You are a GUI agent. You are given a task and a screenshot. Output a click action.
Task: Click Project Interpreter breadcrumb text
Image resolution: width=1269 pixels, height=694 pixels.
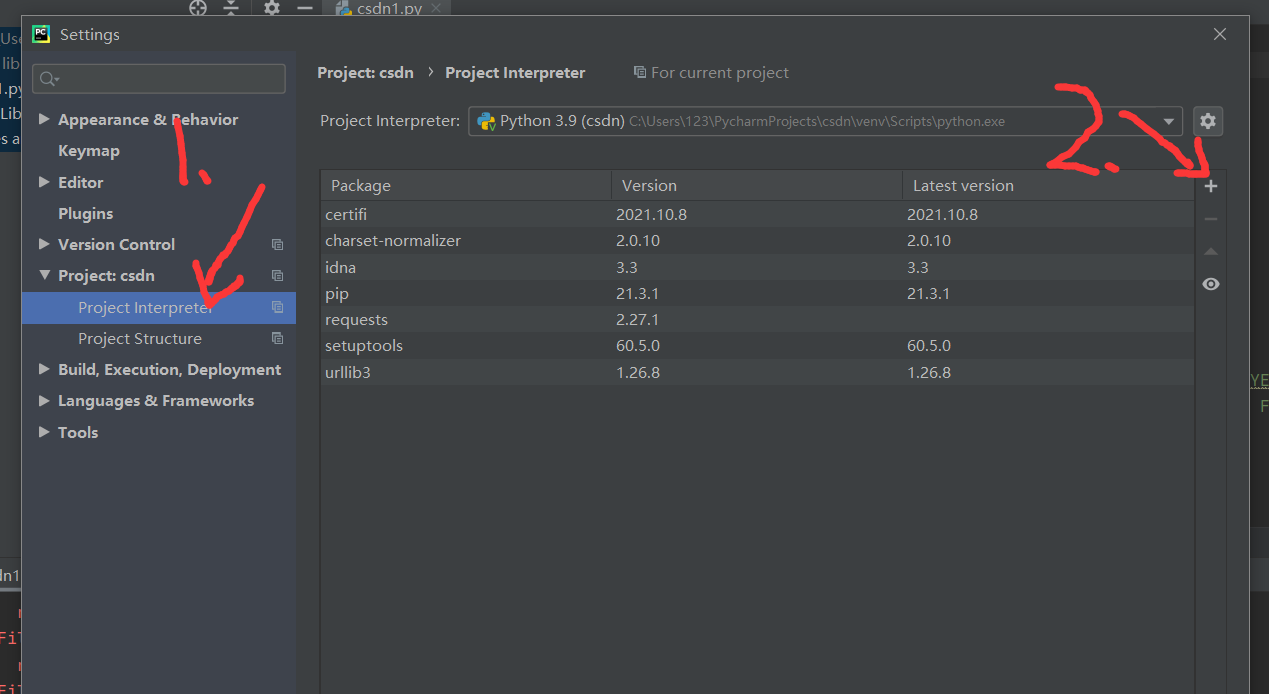(x=515, y=72)
